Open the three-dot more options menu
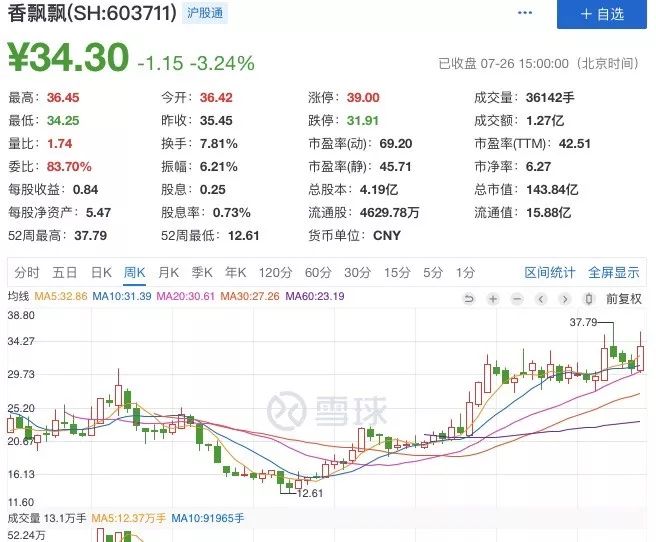The image size is (656, 542). tap(525, 13)
